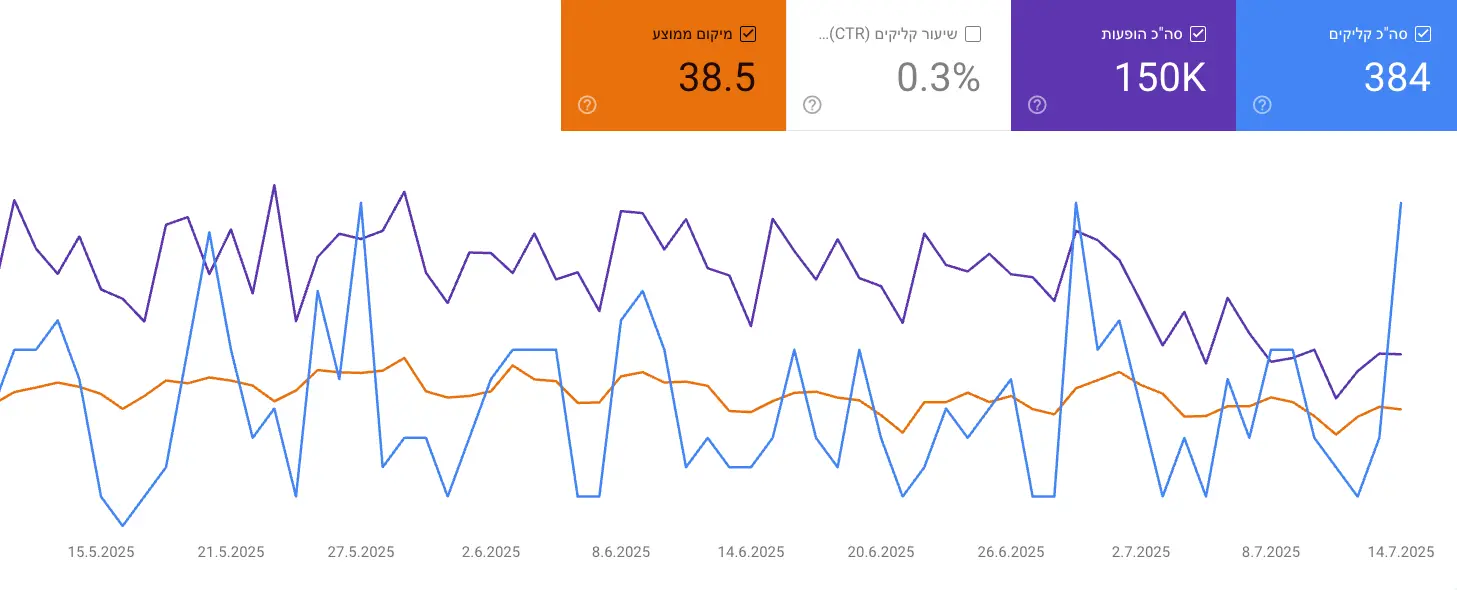Image resolution: width=1457 pixels, height=590 pixels.
Task: Disable the מיקום ממוצע checkbox
Action: click(748, 34)
